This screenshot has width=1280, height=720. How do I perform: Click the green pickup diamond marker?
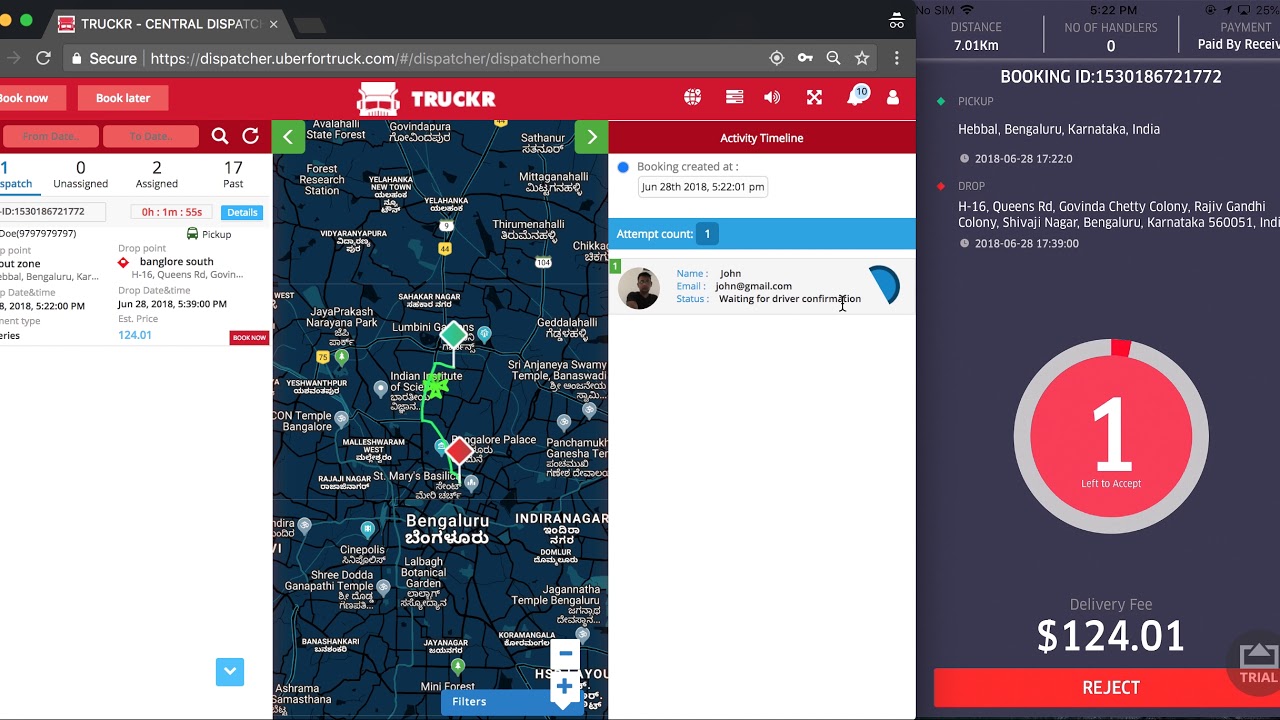[455, 335]
